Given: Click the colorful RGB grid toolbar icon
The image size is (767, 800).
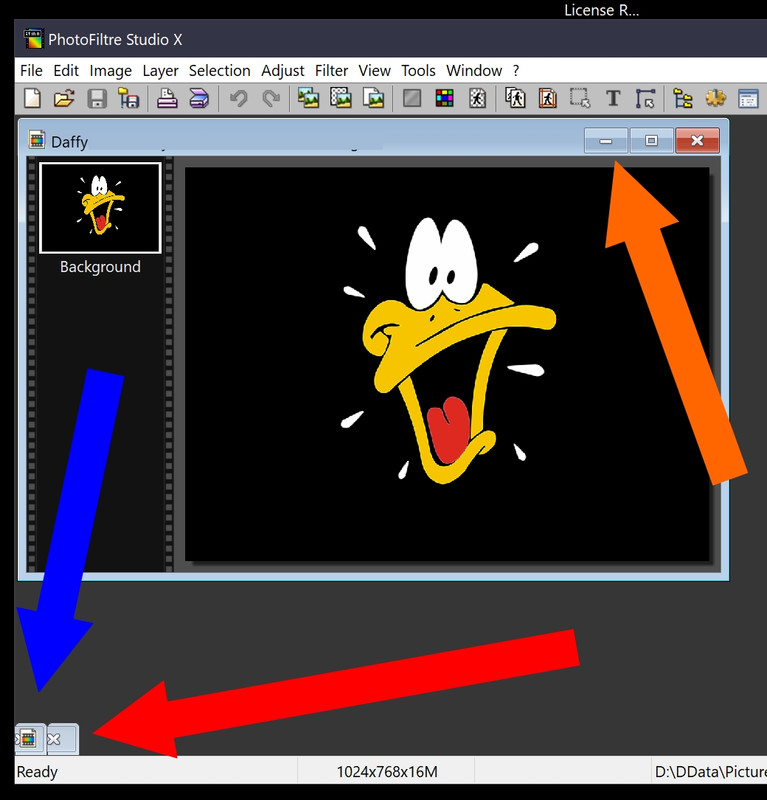Looking at the screenshot, I should 444,98.
